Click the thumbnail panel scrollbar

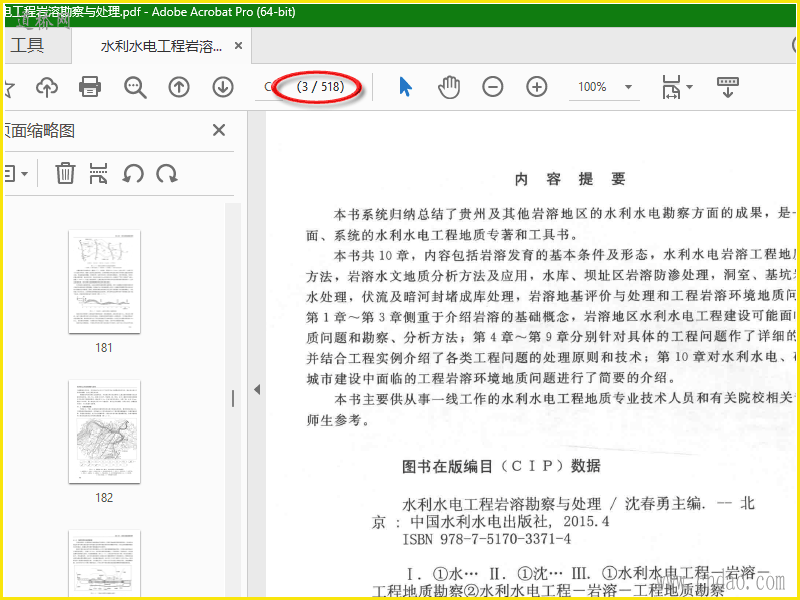click(x=233, y=398)
